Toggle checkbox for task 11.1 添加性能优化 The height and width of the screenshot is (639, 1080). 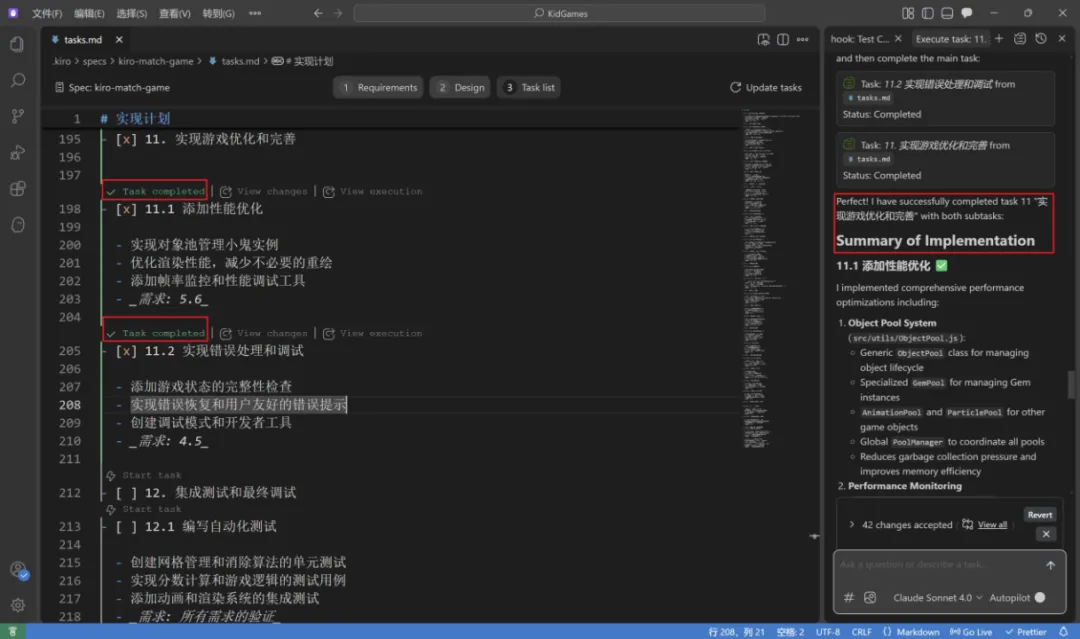tap(126, 209)
